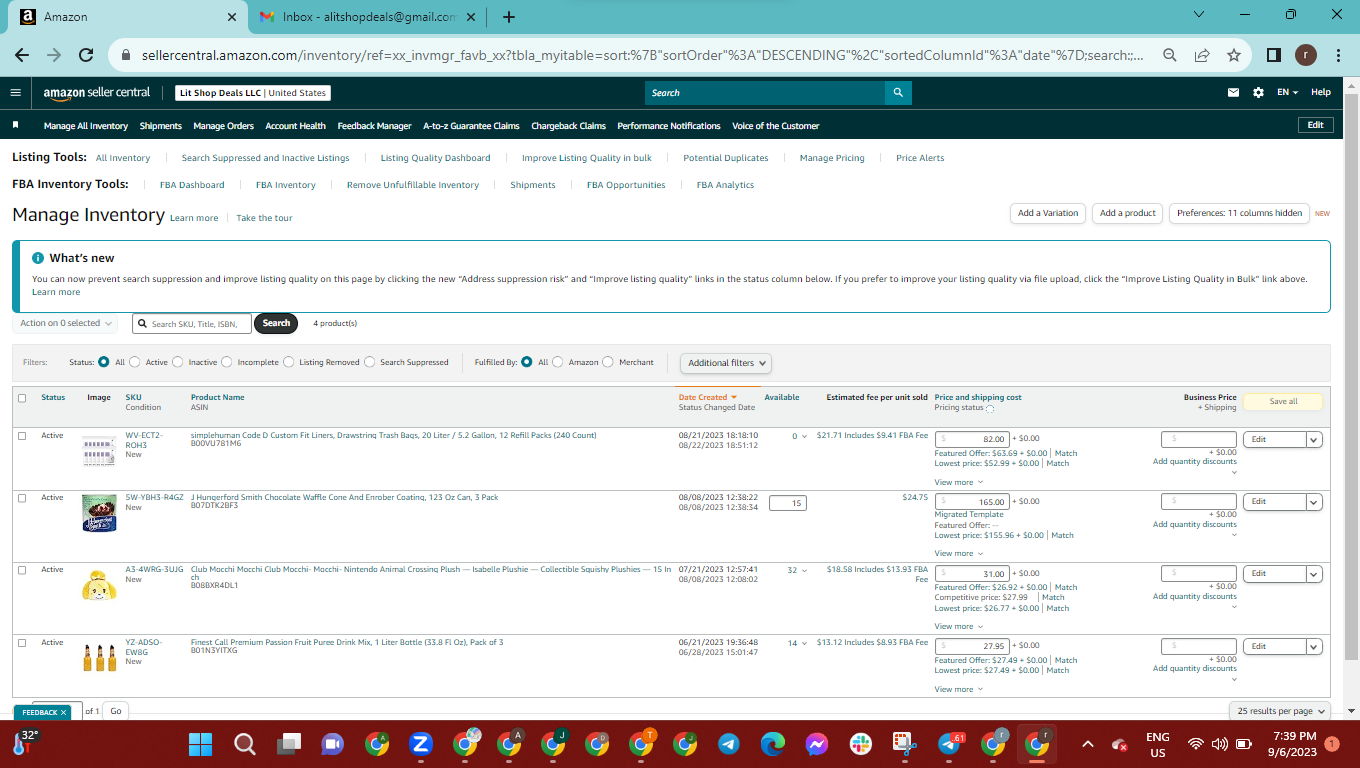Open Telegram in the taskbar

729,744
